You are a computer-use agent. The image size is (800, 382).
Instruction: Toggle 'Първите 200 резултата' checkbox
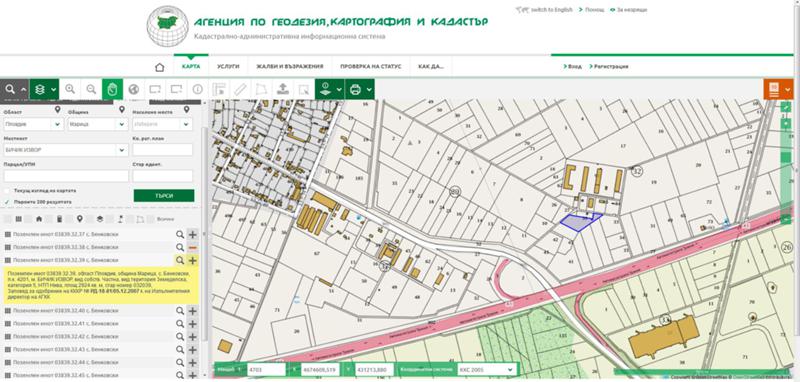point(7,202)
